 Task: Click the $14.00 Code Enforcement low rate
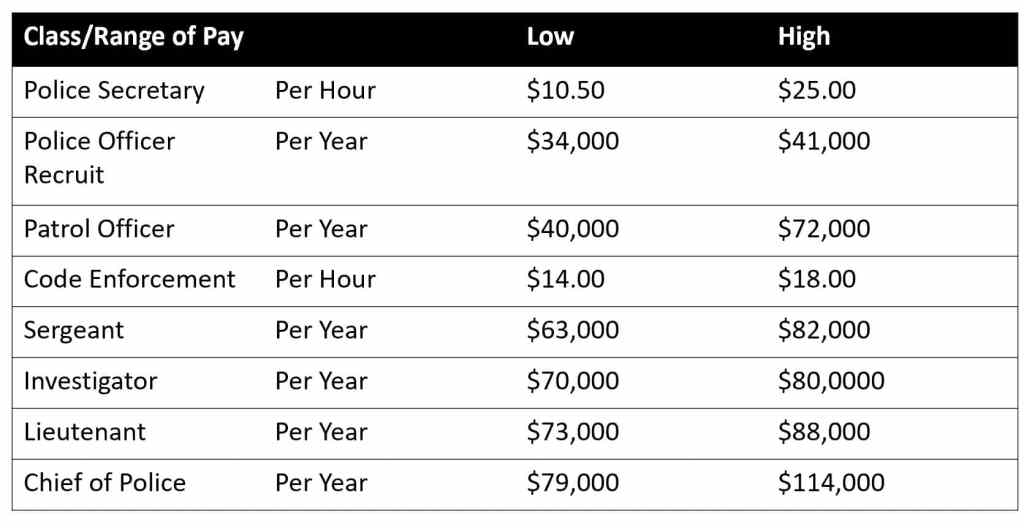coord(565,279)
